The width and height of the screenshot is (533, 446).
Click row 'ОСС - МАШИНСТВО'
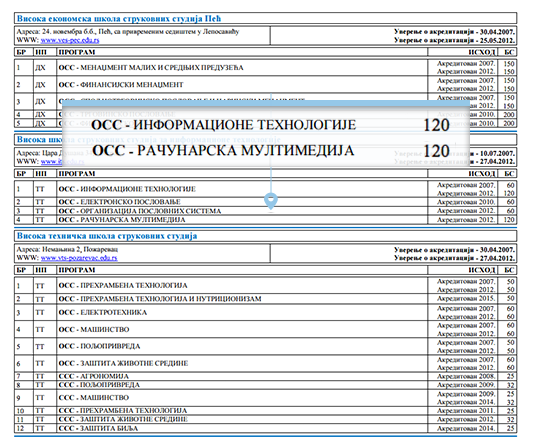coord(265,329)
